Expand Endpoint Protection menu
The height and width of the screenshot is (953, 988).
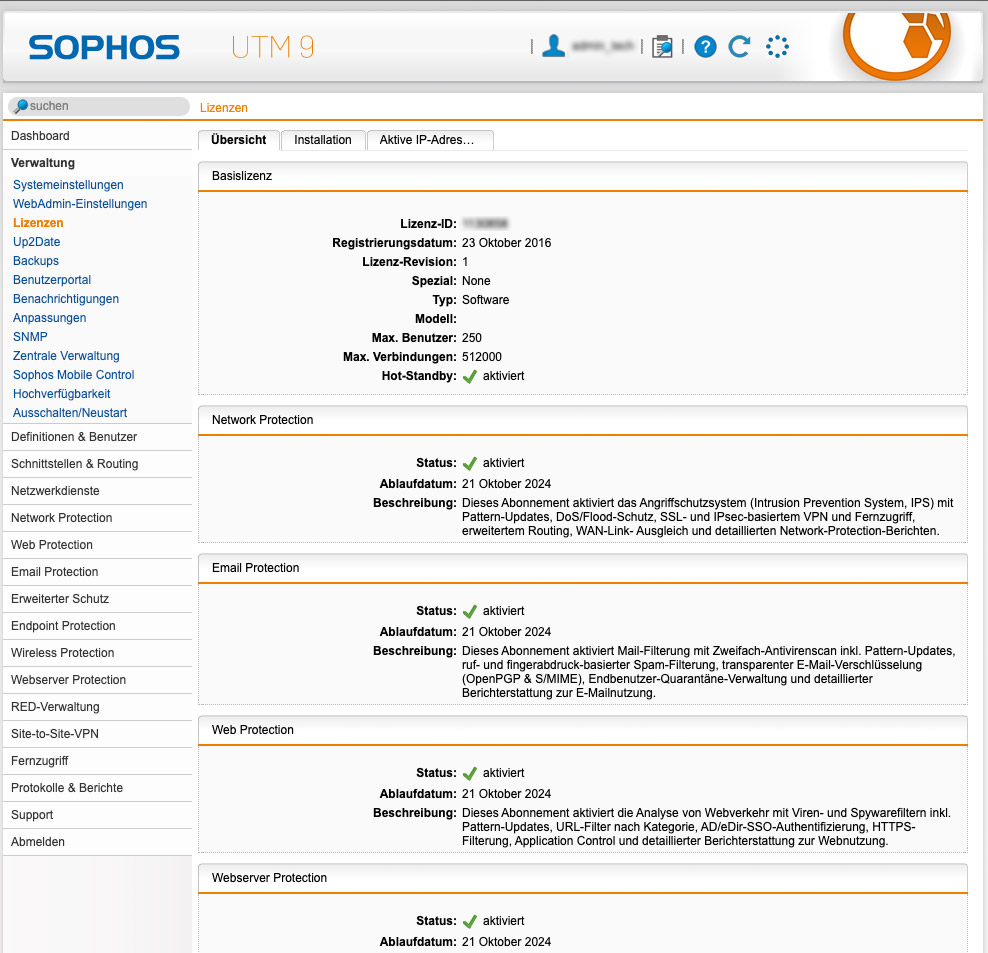[x=97, y=627]
